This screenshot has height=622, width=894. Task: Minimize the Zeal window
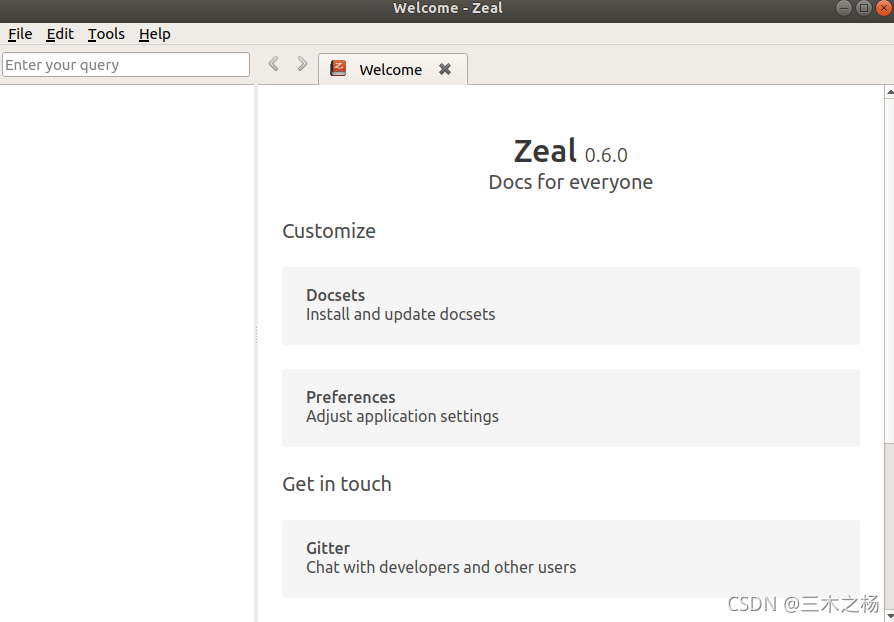point(844,8)
